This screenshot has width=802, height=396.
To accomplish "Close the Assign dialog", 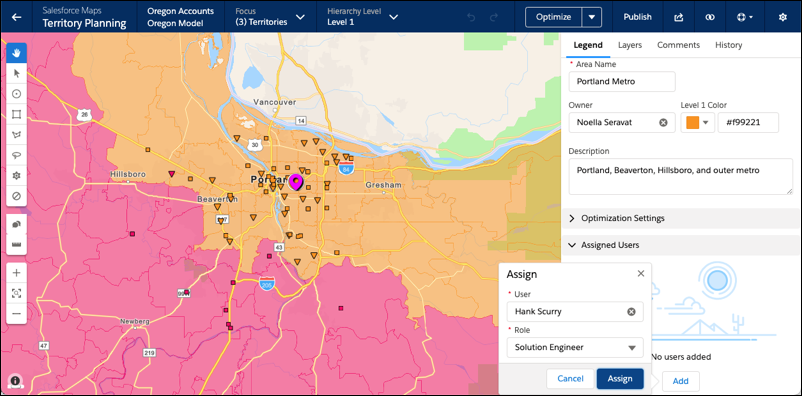I will 641,274.
